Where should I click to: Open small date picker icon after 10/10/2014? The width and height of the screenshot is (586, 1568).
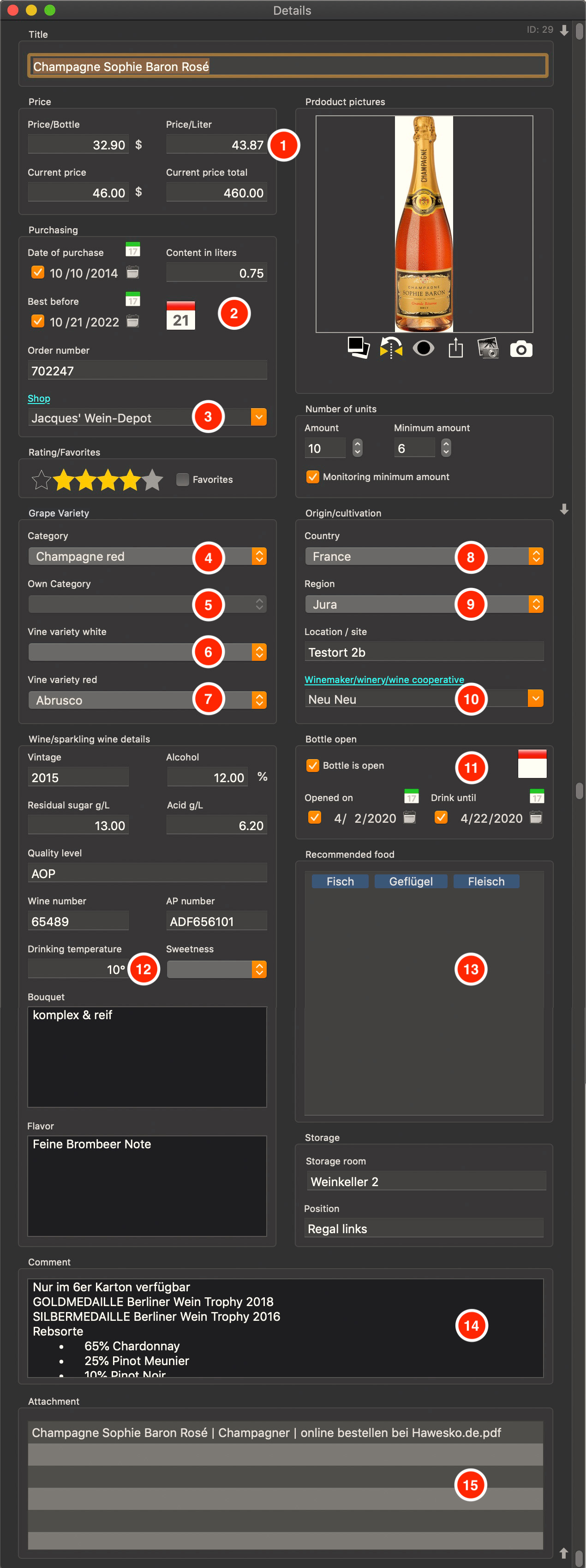coord(132,272)
